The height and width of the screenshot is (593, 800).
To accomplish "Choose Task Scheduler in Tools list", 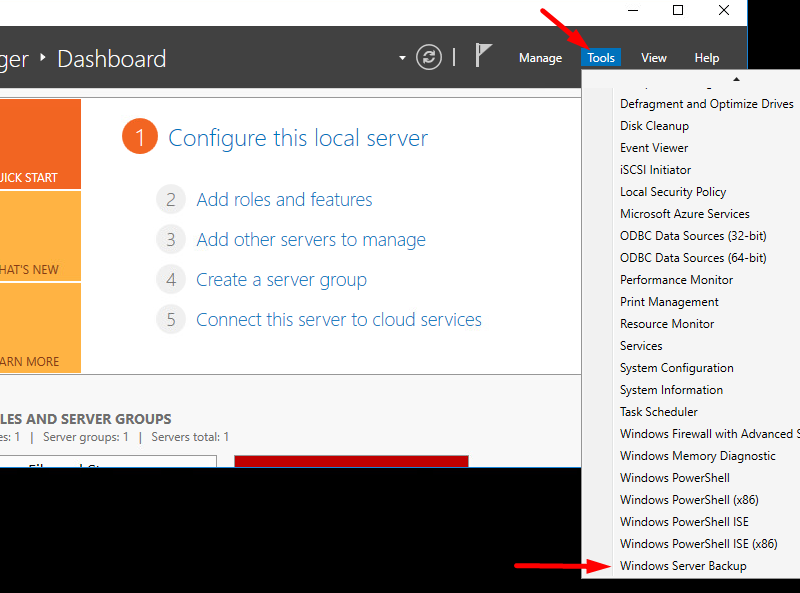I will 659,412.
